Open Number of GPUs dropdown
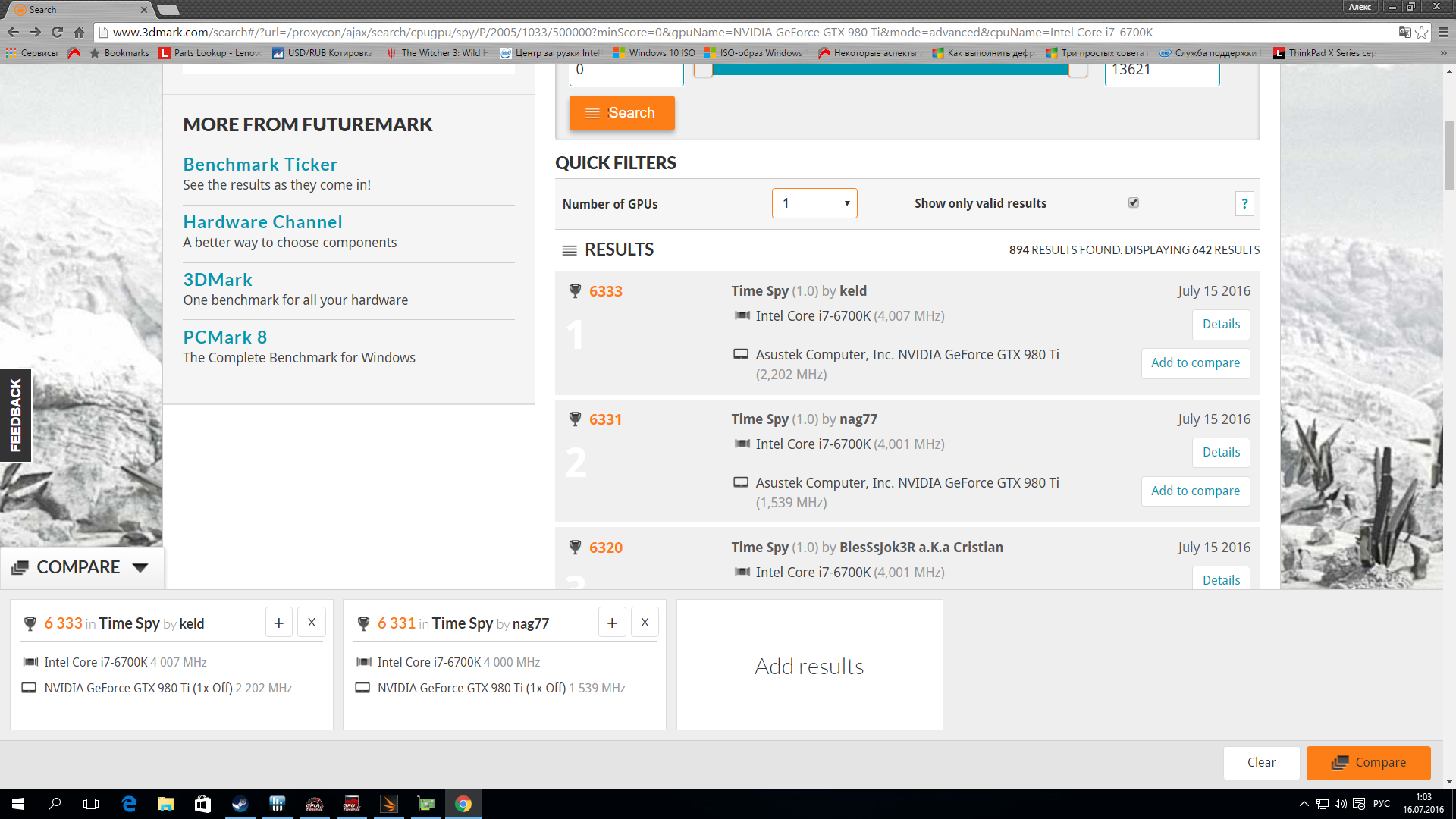 pyautogui.click(x=814, y=203)
